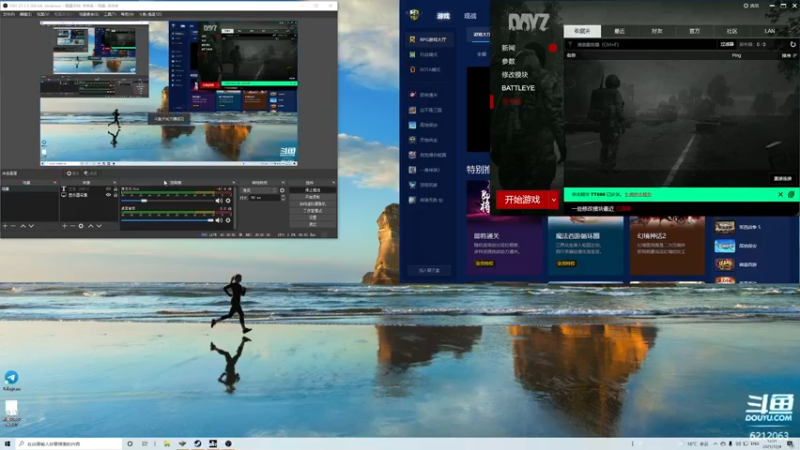The height and width of the screenshot is (450, 800).
Task: Open 新闻 in the DayZ launcher side menu
Action: (x=508, y=48)
